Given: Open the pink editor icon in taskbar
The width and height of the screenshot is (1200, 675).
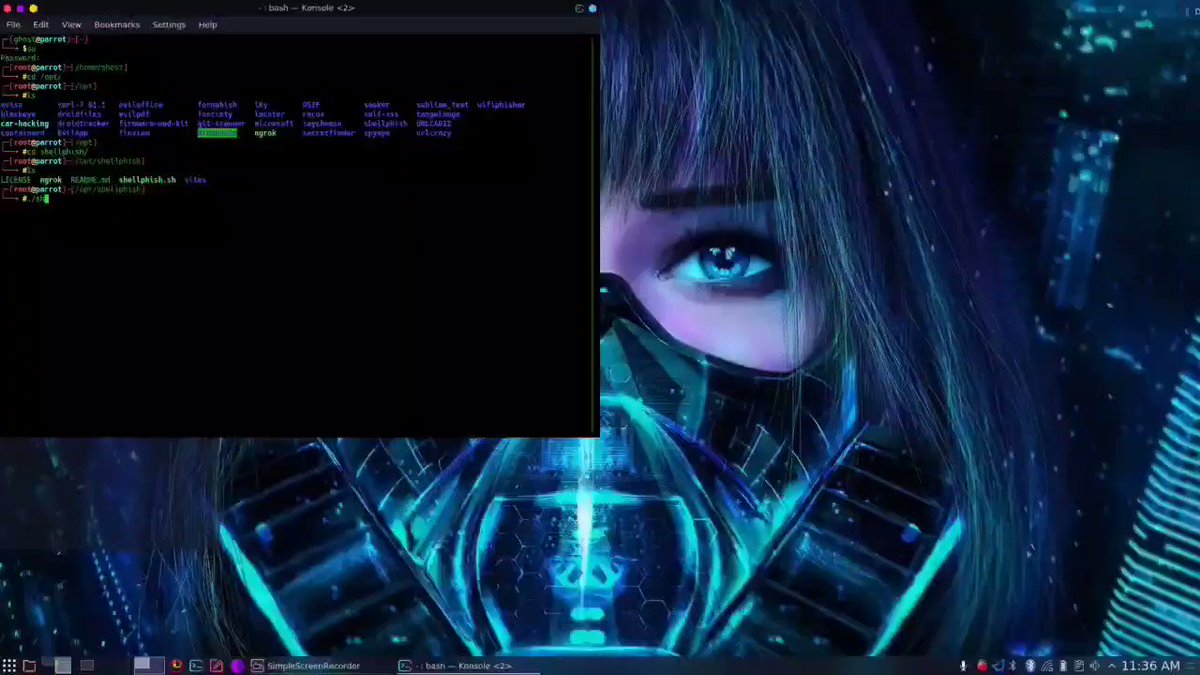Looking at the screenshot, I should click(216, 665).
